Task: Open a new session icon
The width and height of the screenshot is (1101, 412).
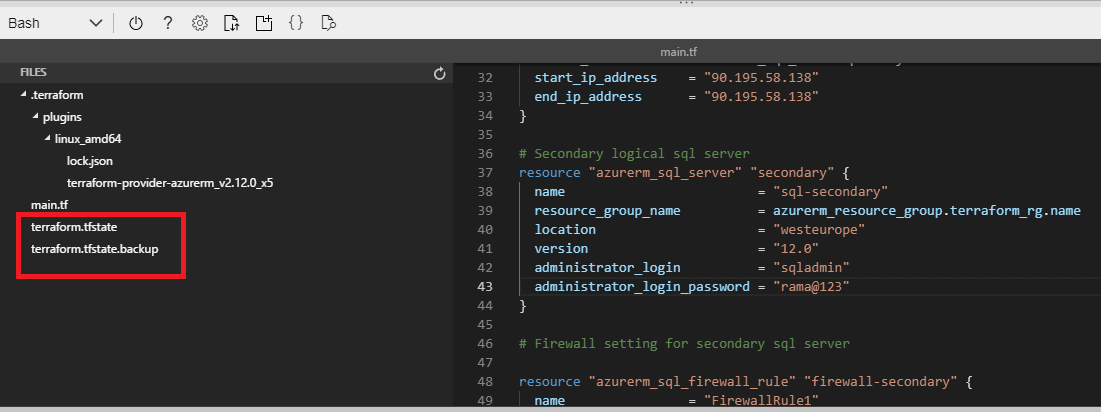Action: [263, 23]
